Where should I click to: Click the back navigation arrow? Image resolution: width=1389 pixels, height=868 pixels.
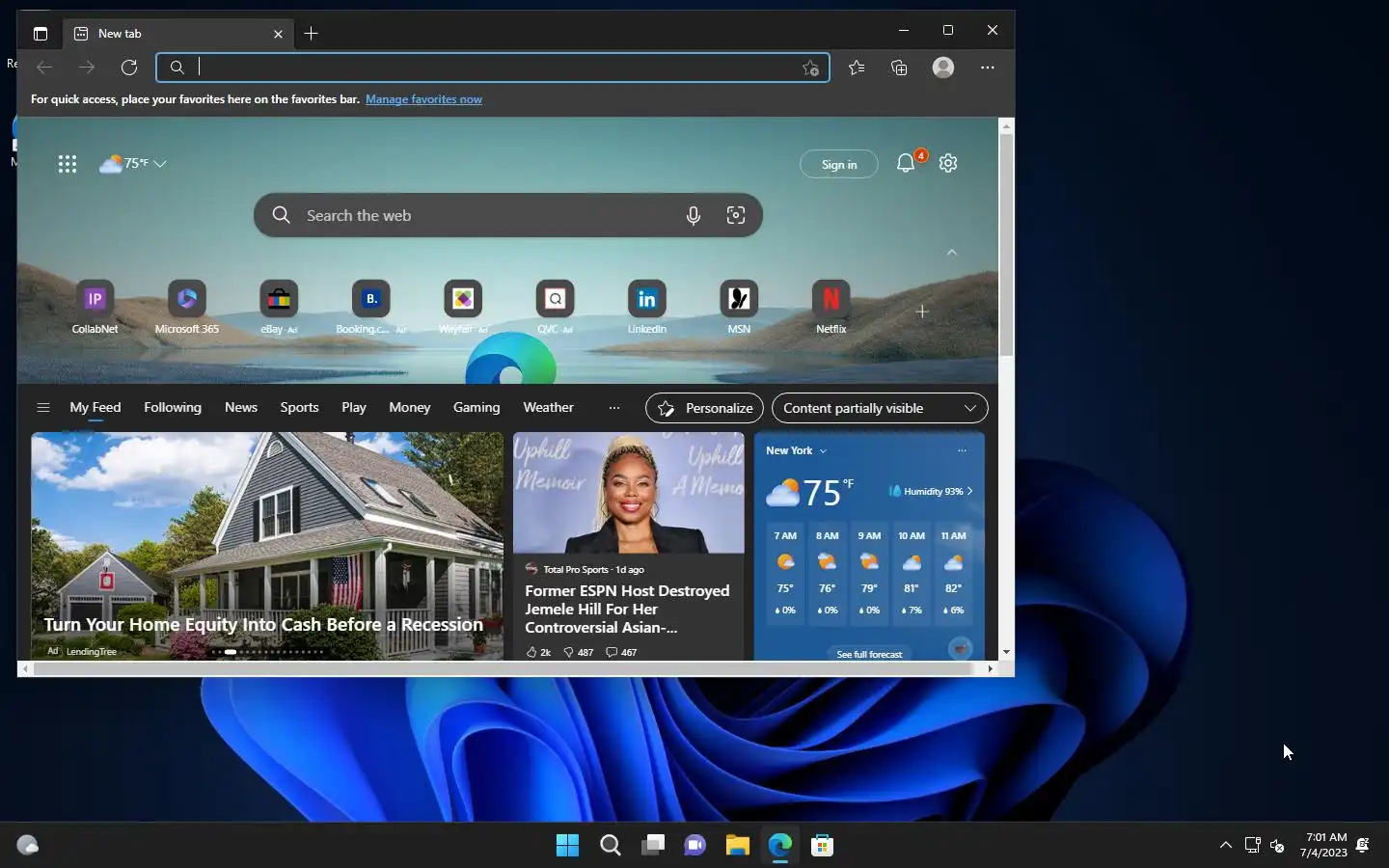(x=44, y=68)
